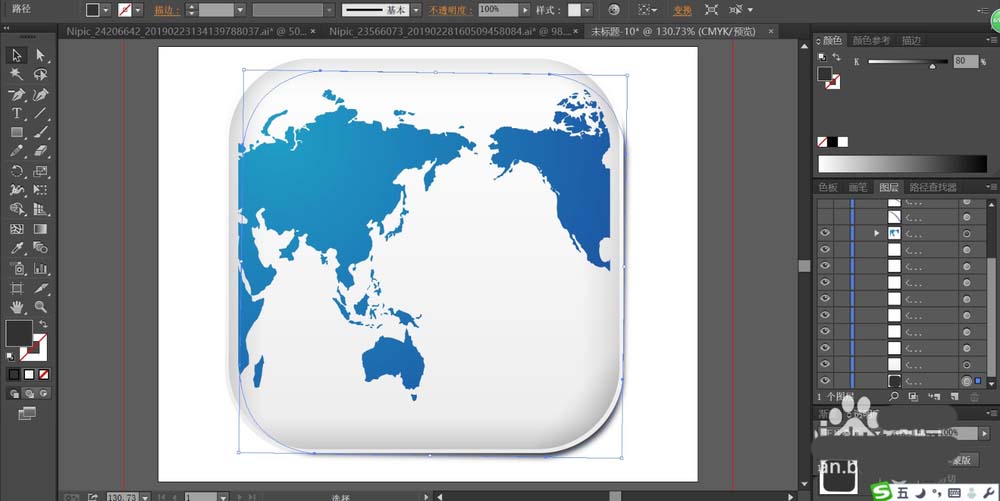This screenshot has height=501, width=1000.
Task: Select the Eraser tool
Action: coord(40,152)
